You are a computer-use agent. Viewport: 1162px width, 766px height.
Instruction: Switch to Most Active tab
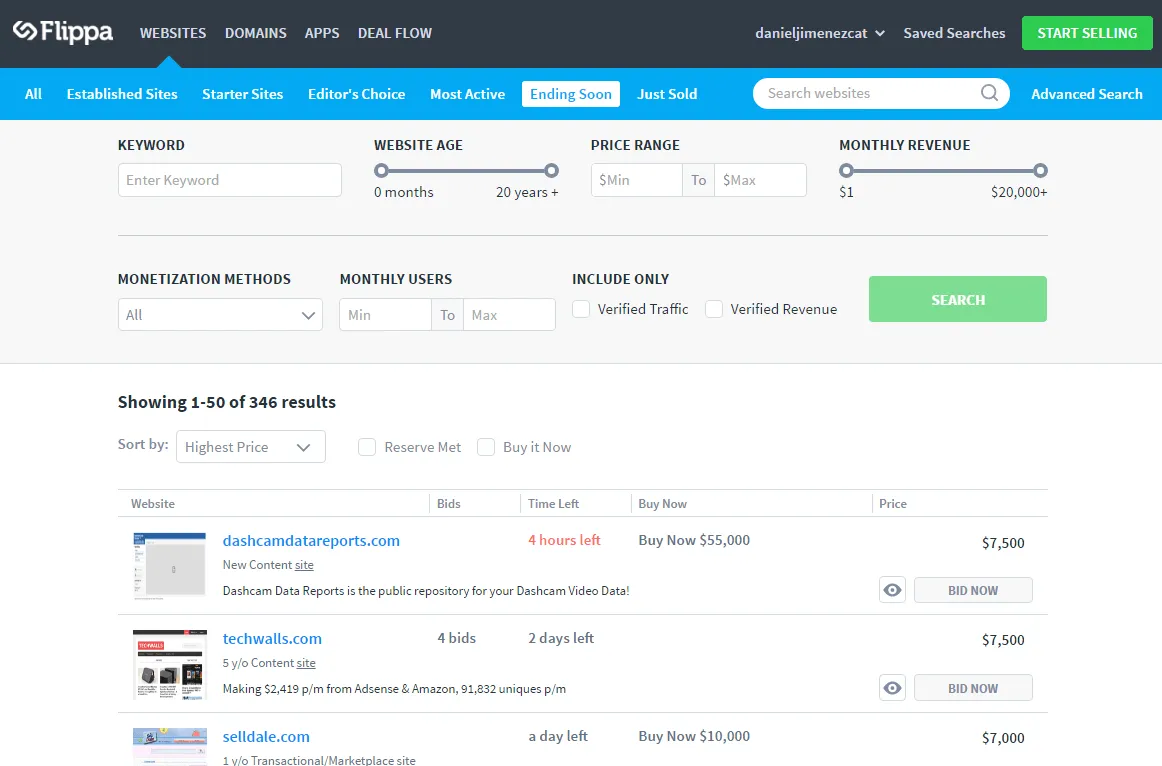pyautogui.click(x=468, y=94)
